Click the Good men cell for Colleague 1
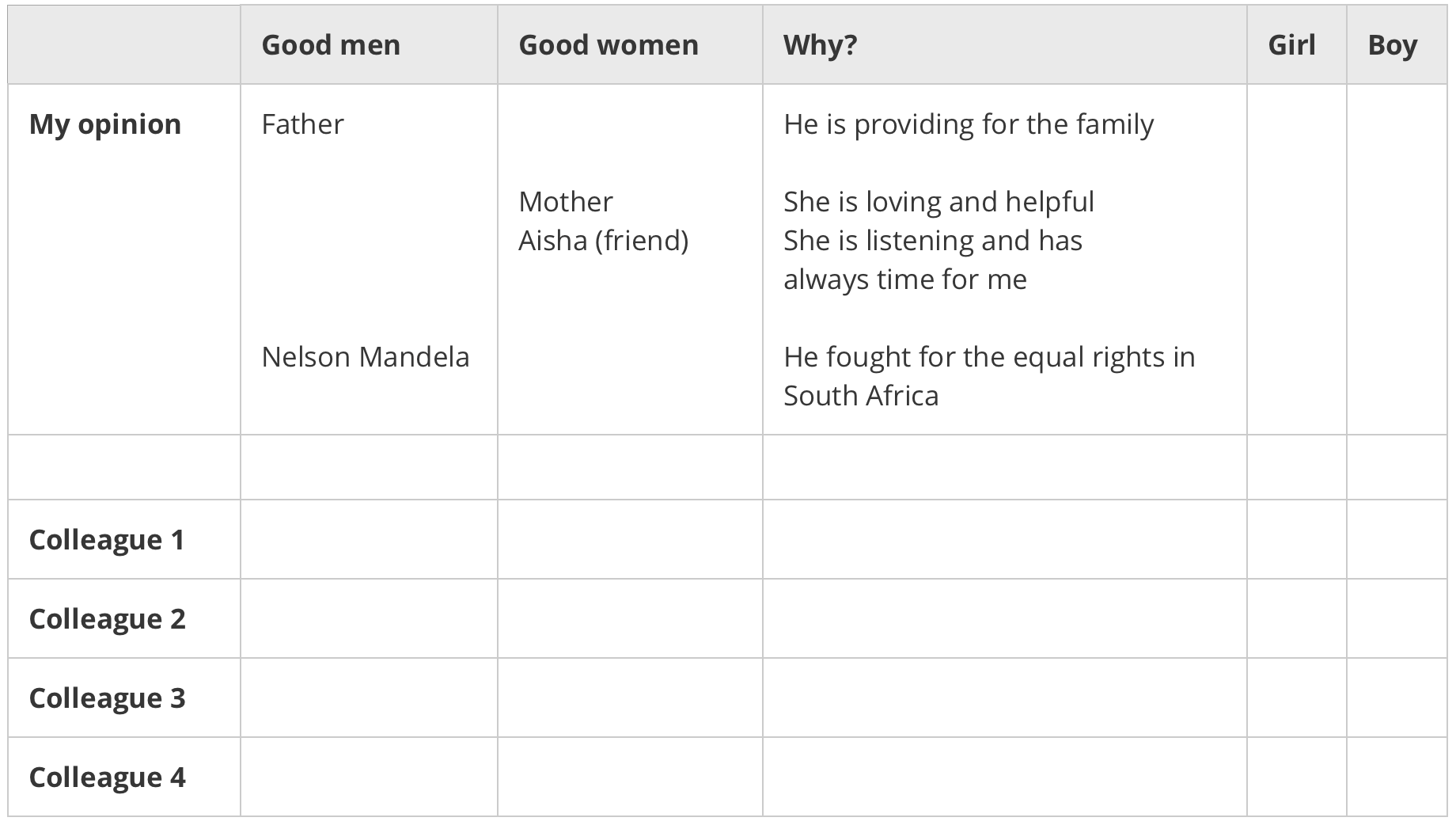The width and height of the screenshot is (1456, 825). click(x=369, y=540)
